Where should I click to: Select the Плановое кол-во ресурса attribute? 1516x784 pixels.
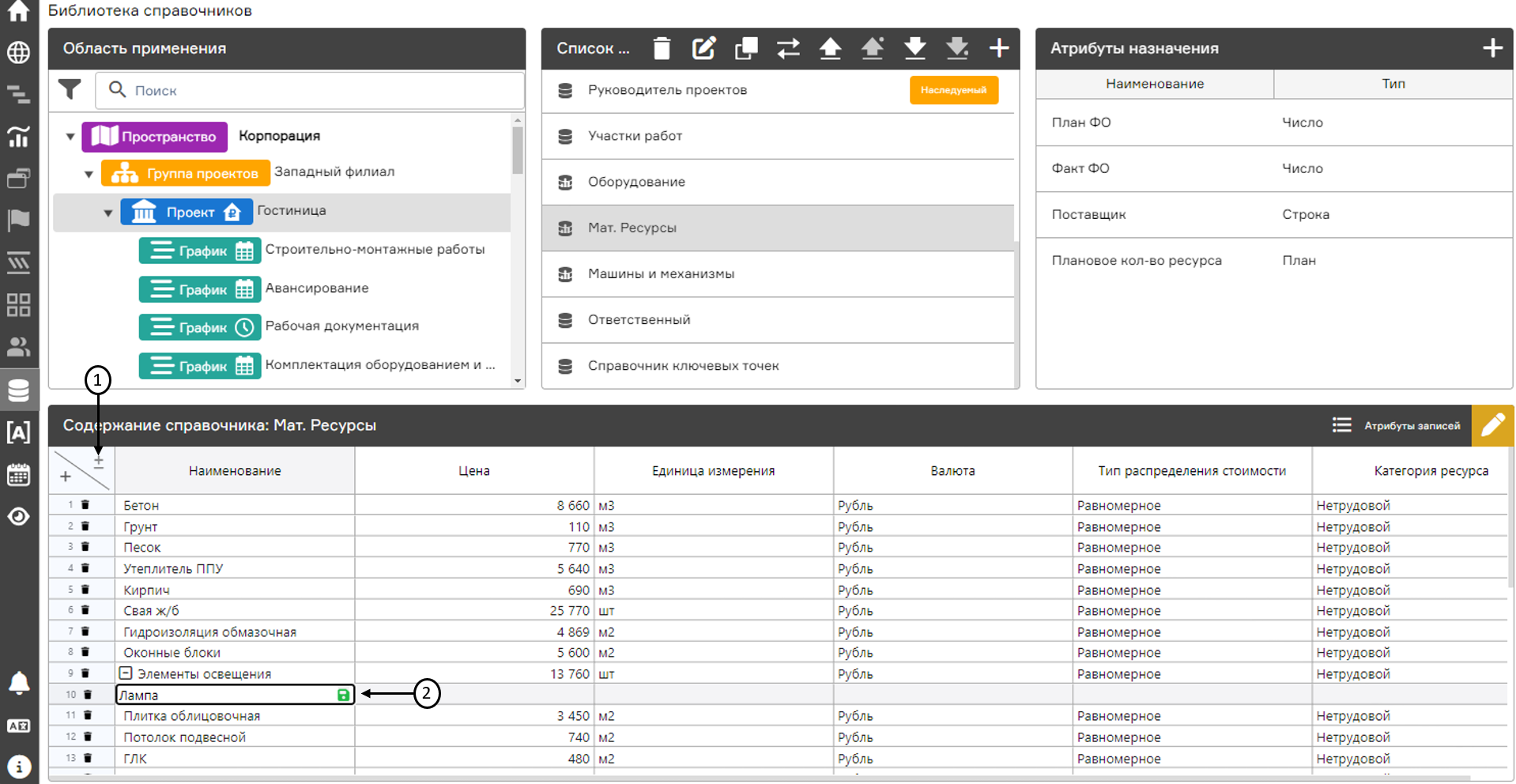pyautogui.click(x=1274, y=260)
